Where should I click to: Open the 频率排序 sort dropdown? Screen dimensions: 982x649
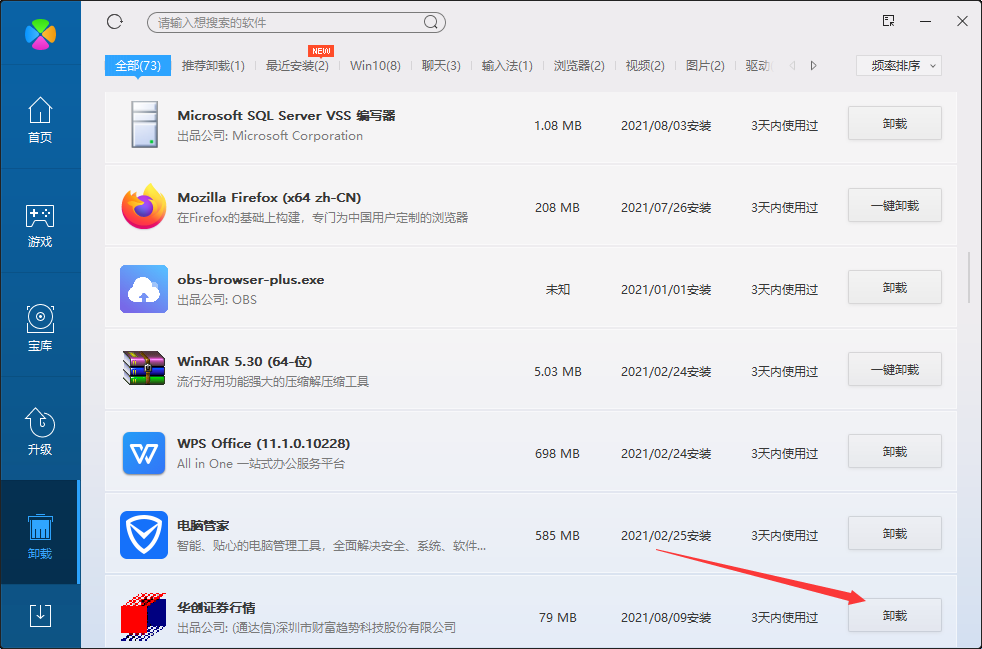[x=899, y=66]
